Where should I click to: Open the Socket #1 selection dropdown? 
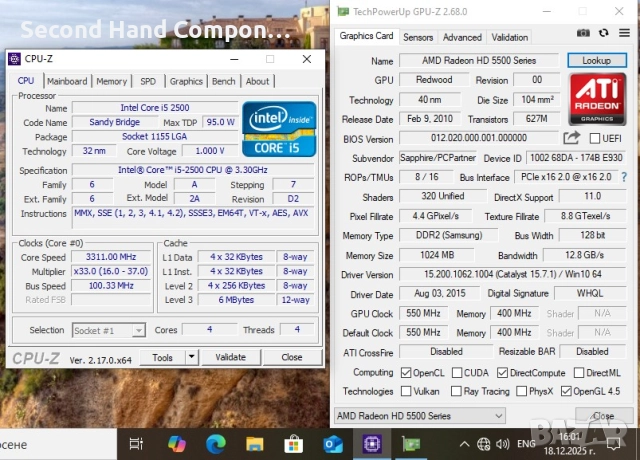tap(139, 330)
